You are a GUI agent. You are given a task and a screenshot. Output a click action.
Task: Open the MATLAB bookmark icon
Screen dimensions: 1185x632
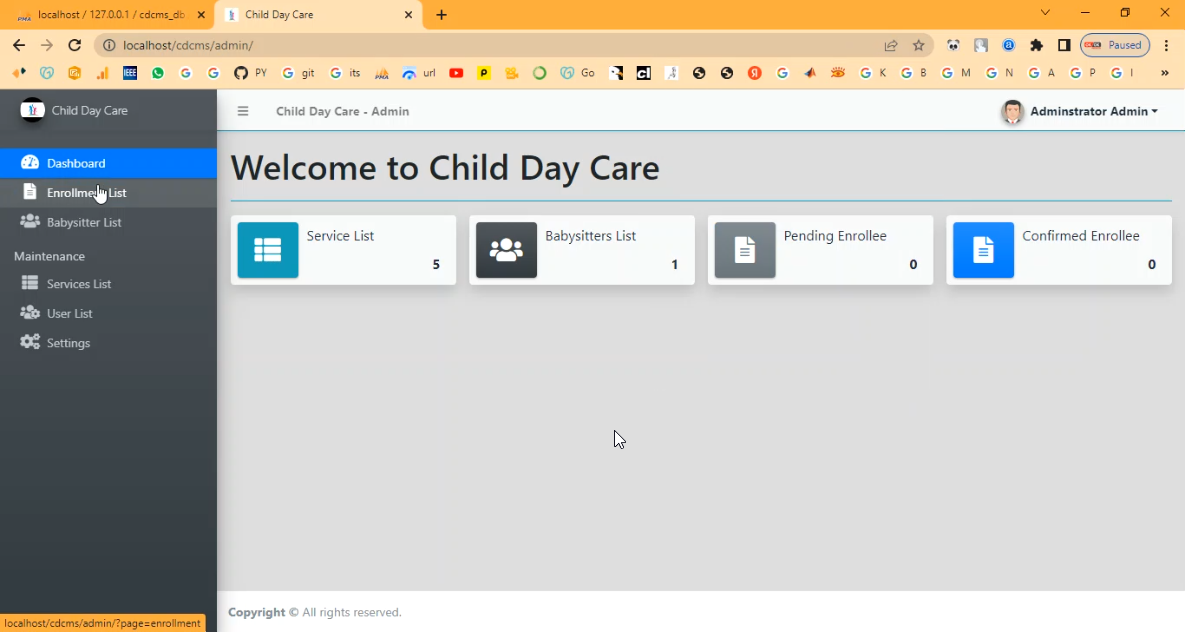(x=810, y=73)
